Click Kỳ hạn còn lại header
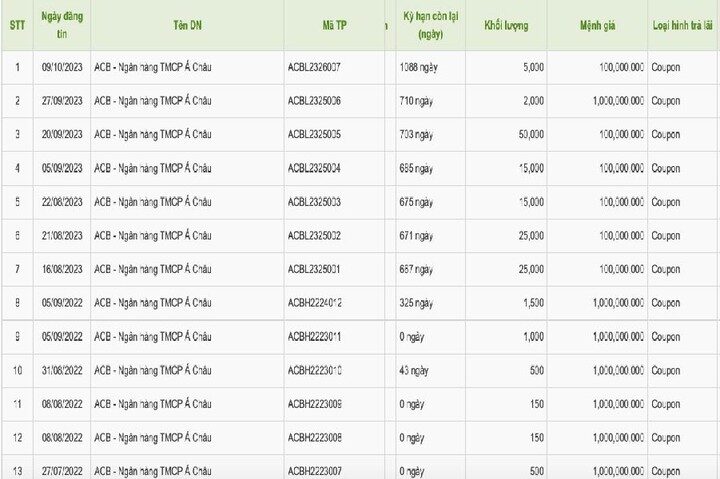Screen dimensions: 720x479 coord(431,25)
